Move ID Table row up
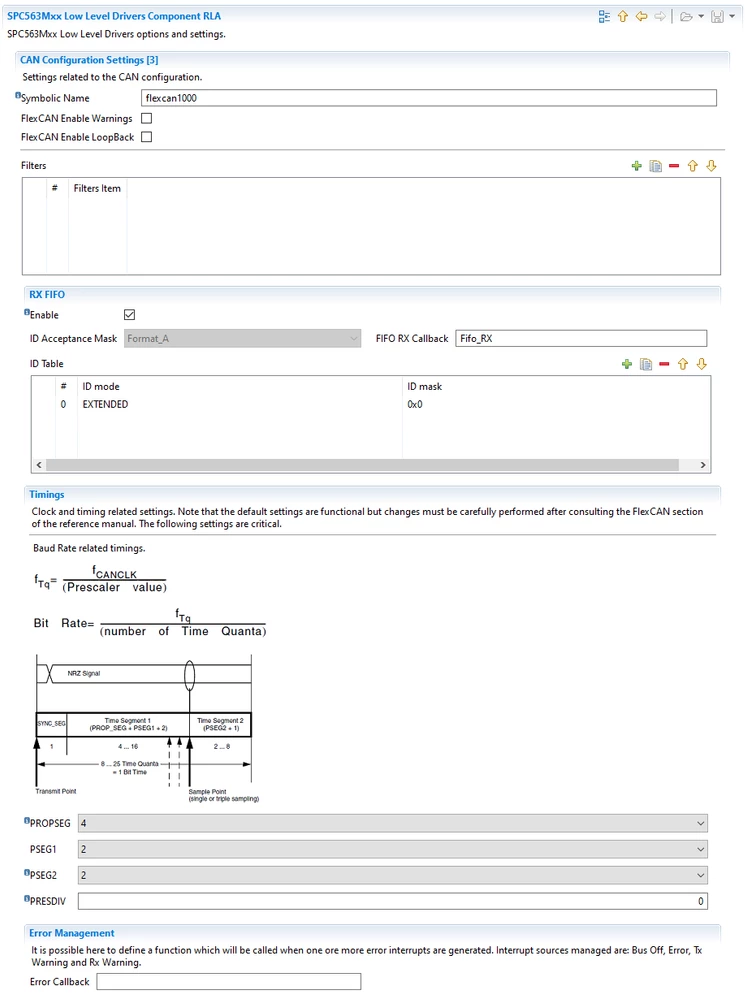The width and height of the screenshot is (747, 999). pos(683,364)
